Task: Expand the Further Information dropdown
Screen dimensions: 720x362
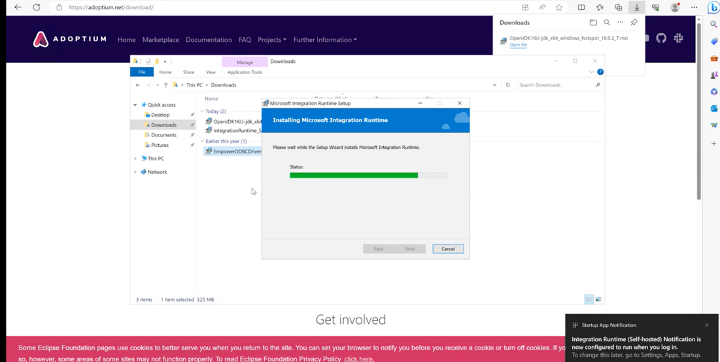Action: [325, 40]
